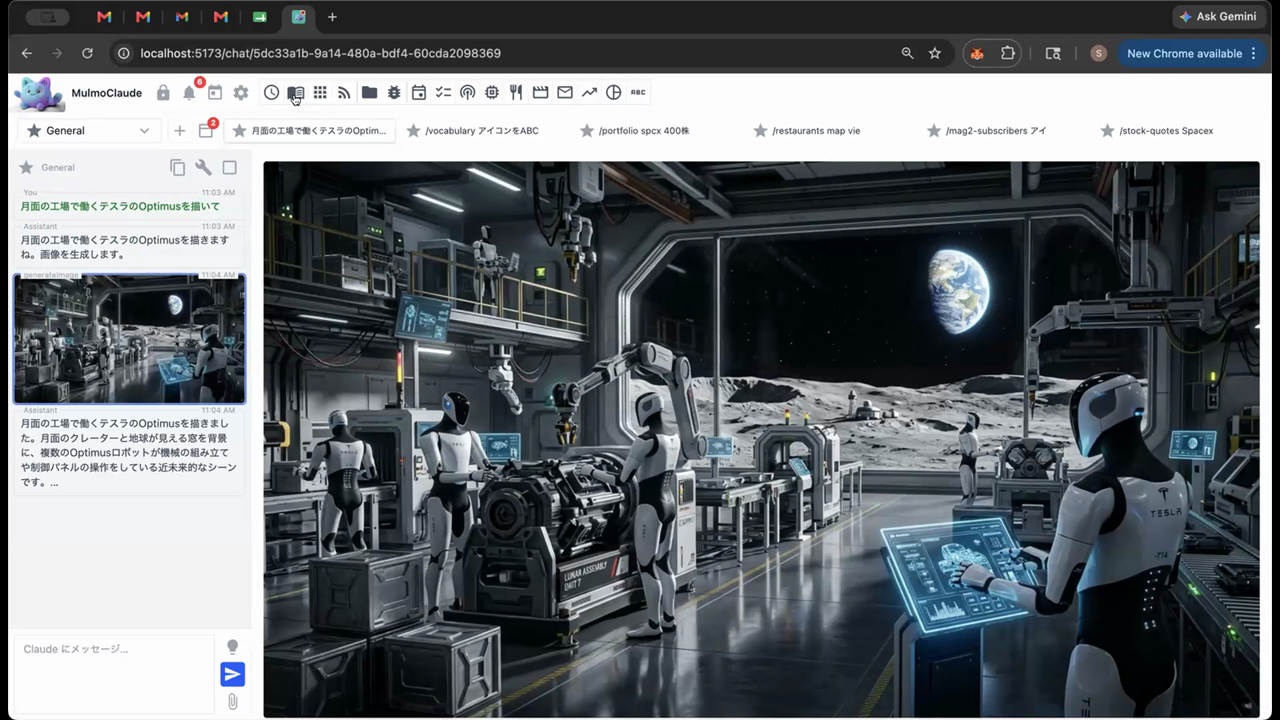Screen dimensions: 1280x720
Task: Click the lock icon beside MulmoClaude
Action: click(163, 93)
